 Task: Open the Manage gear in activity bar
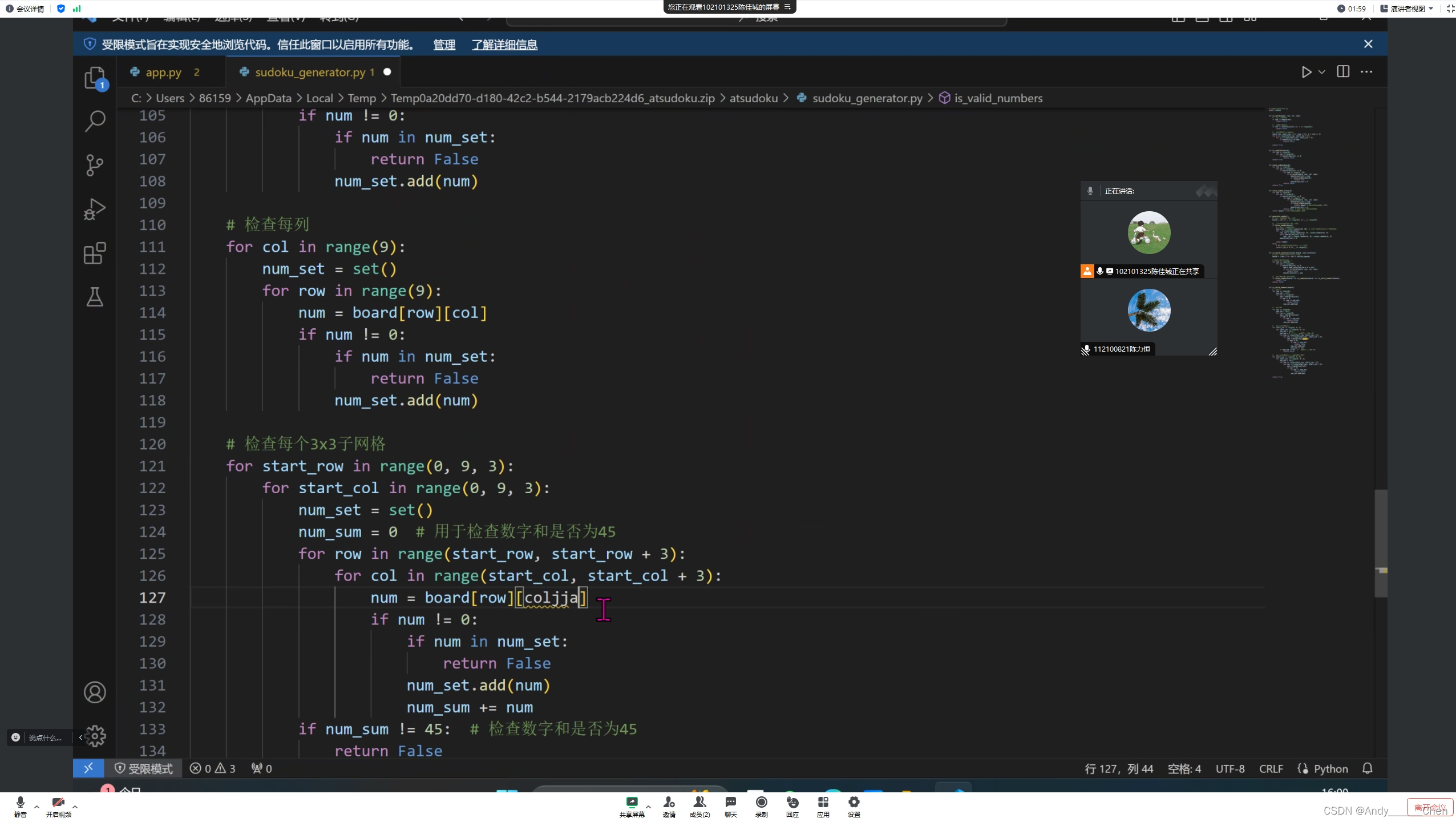point(95,736)
